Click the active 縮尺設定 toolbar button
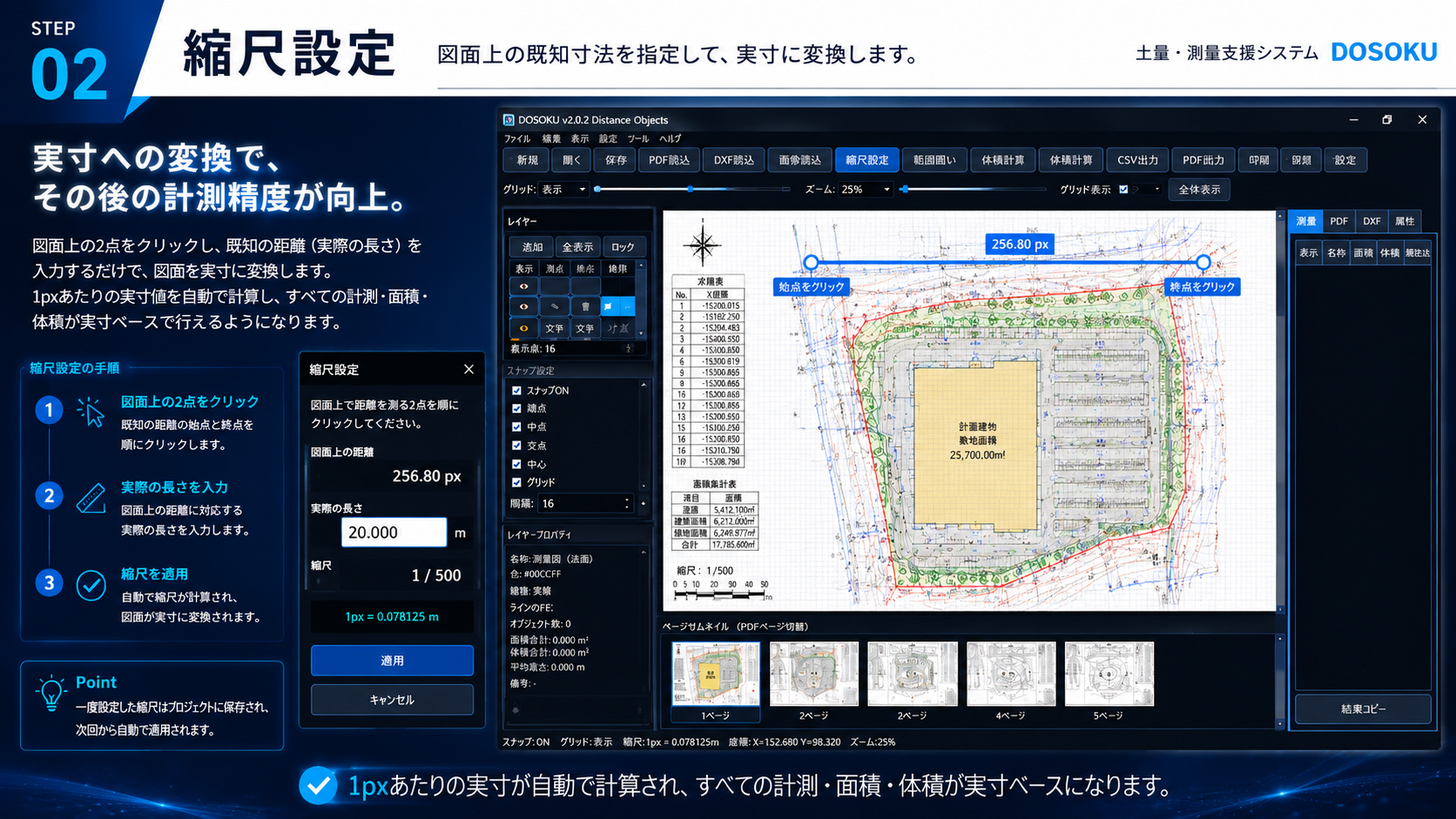 [866, 160]
